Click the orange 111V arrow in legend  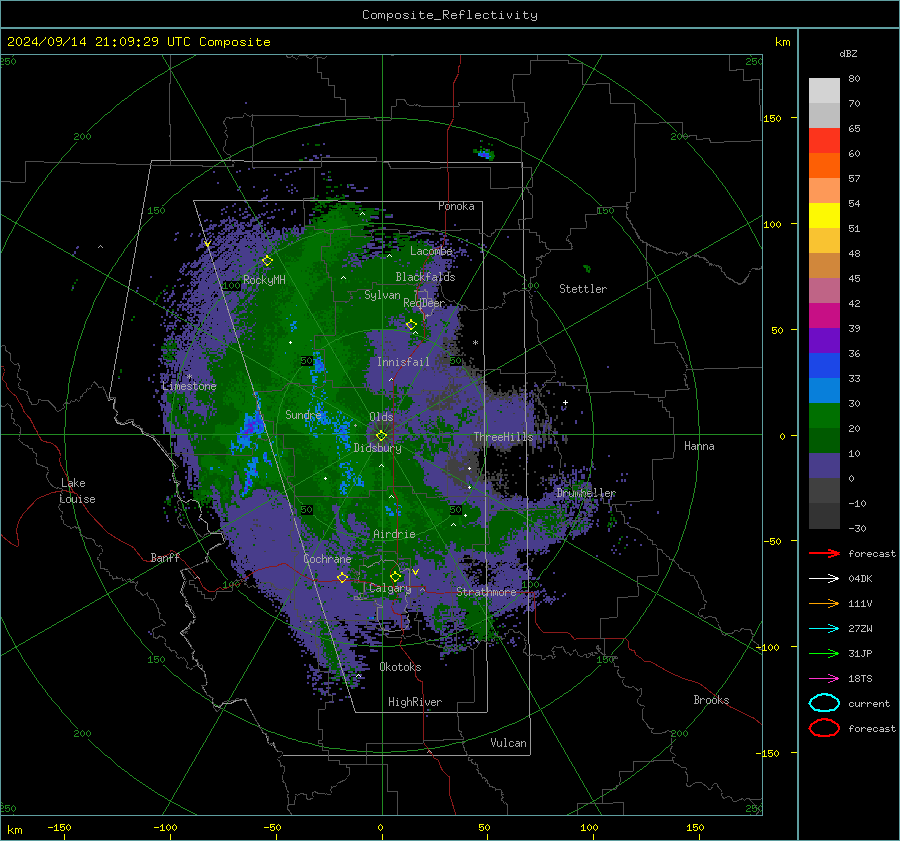824,603
